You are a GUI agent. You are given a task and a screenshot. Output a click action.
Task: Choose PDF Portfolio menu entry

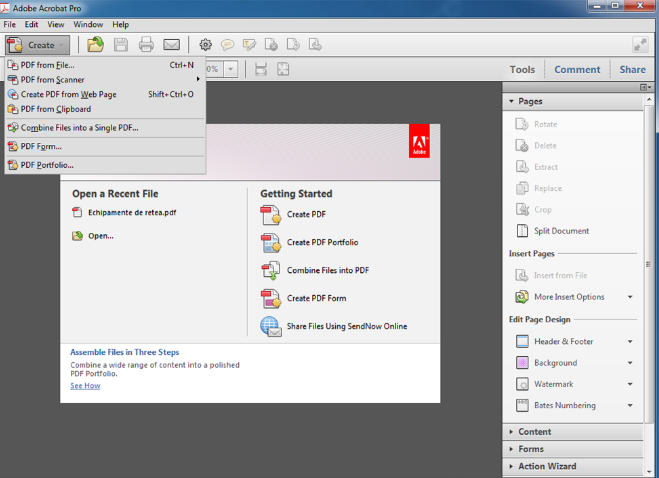pos(105,165)
